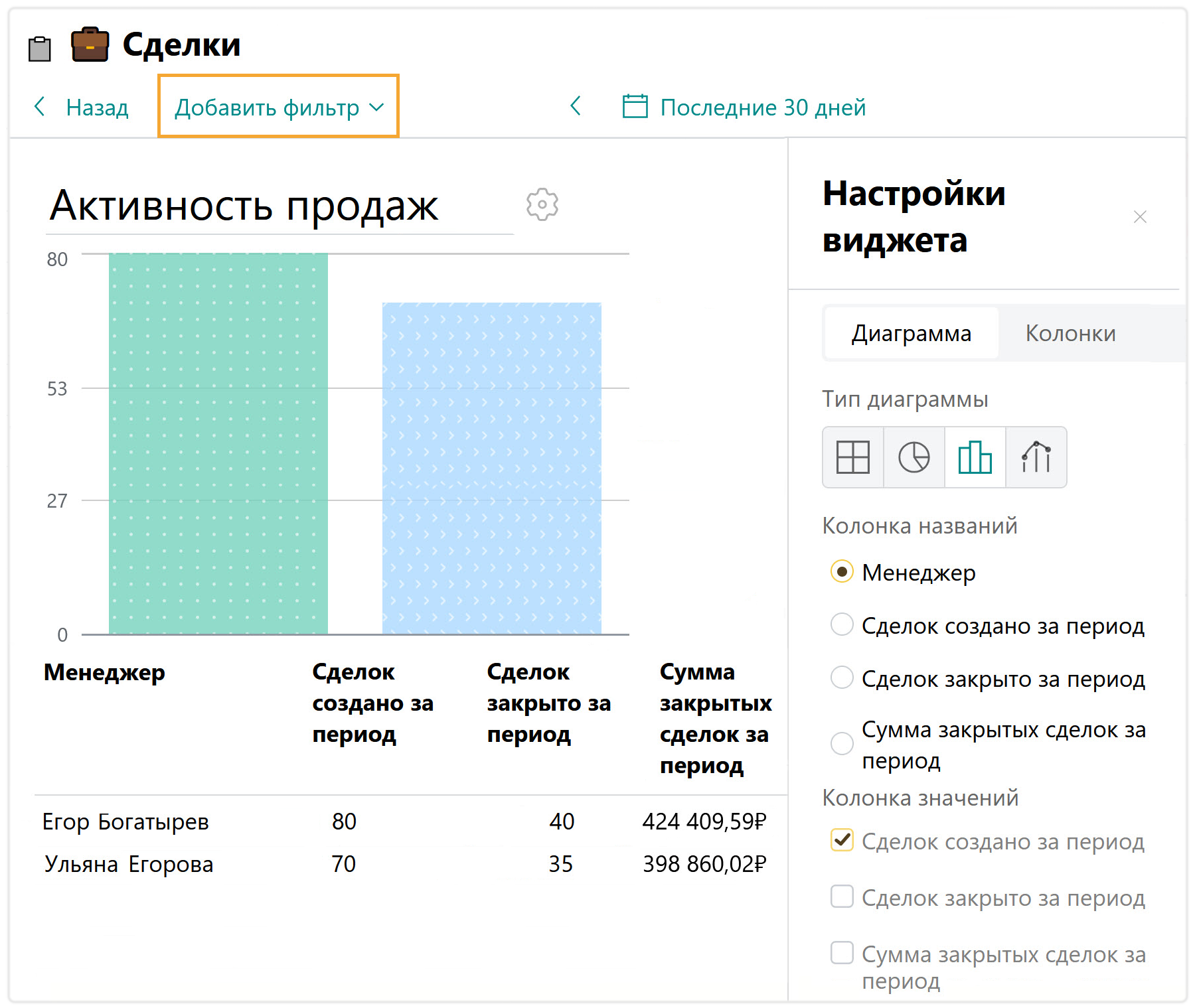Expand the Добавить фильтр dropdown
This screenshot has height=1008, width=1195.
(x=278, y=107)
